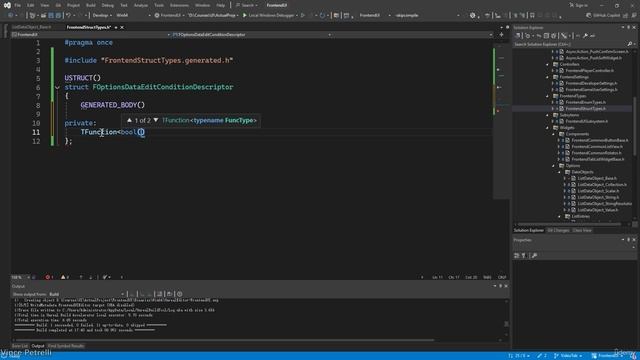
Task: Select ListDataObject_Collection.h file
Action: click(602, 184)
